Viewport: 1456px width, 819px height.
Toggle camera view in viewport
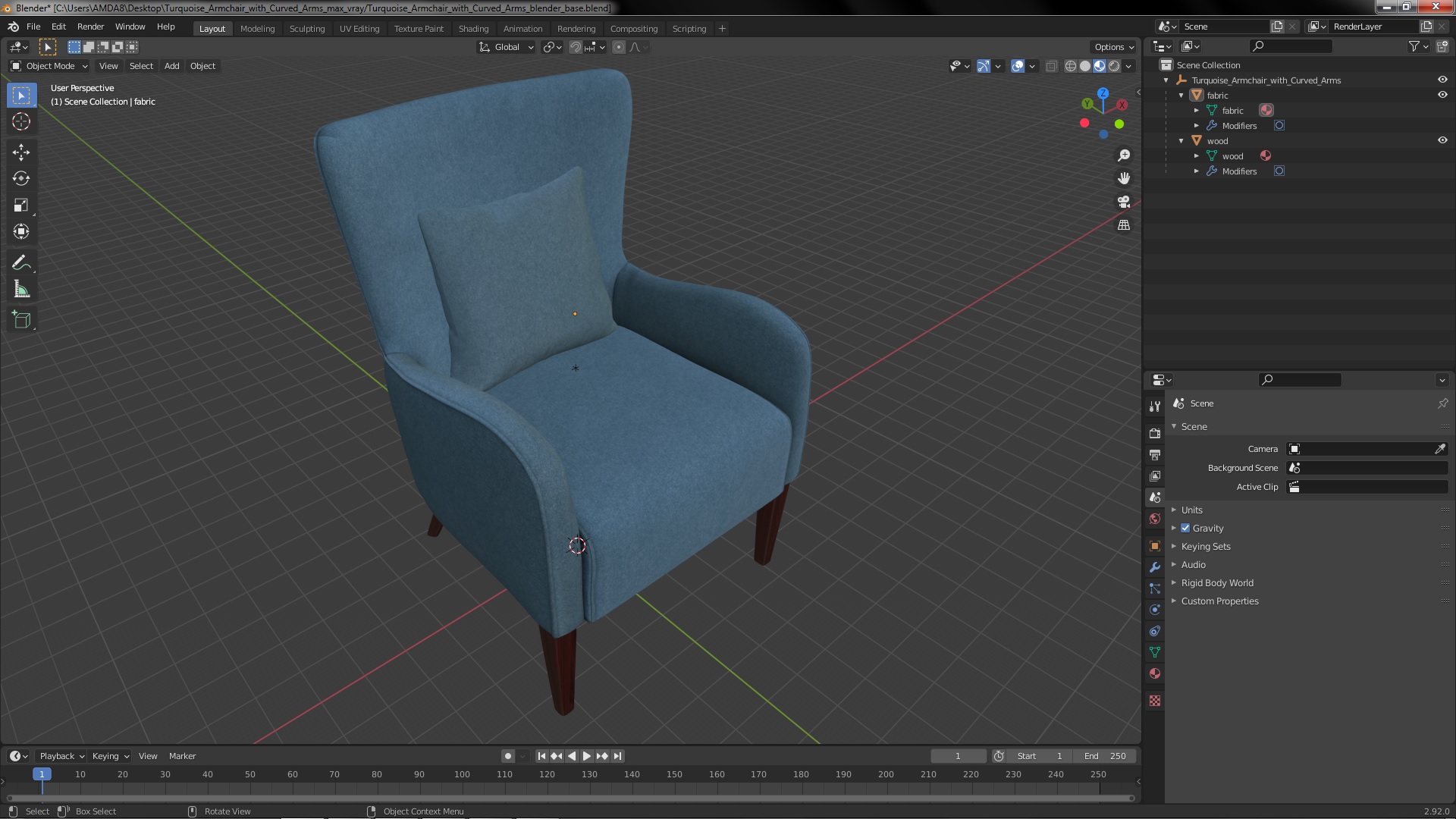pyautogui.click(x=1124, y=202)
